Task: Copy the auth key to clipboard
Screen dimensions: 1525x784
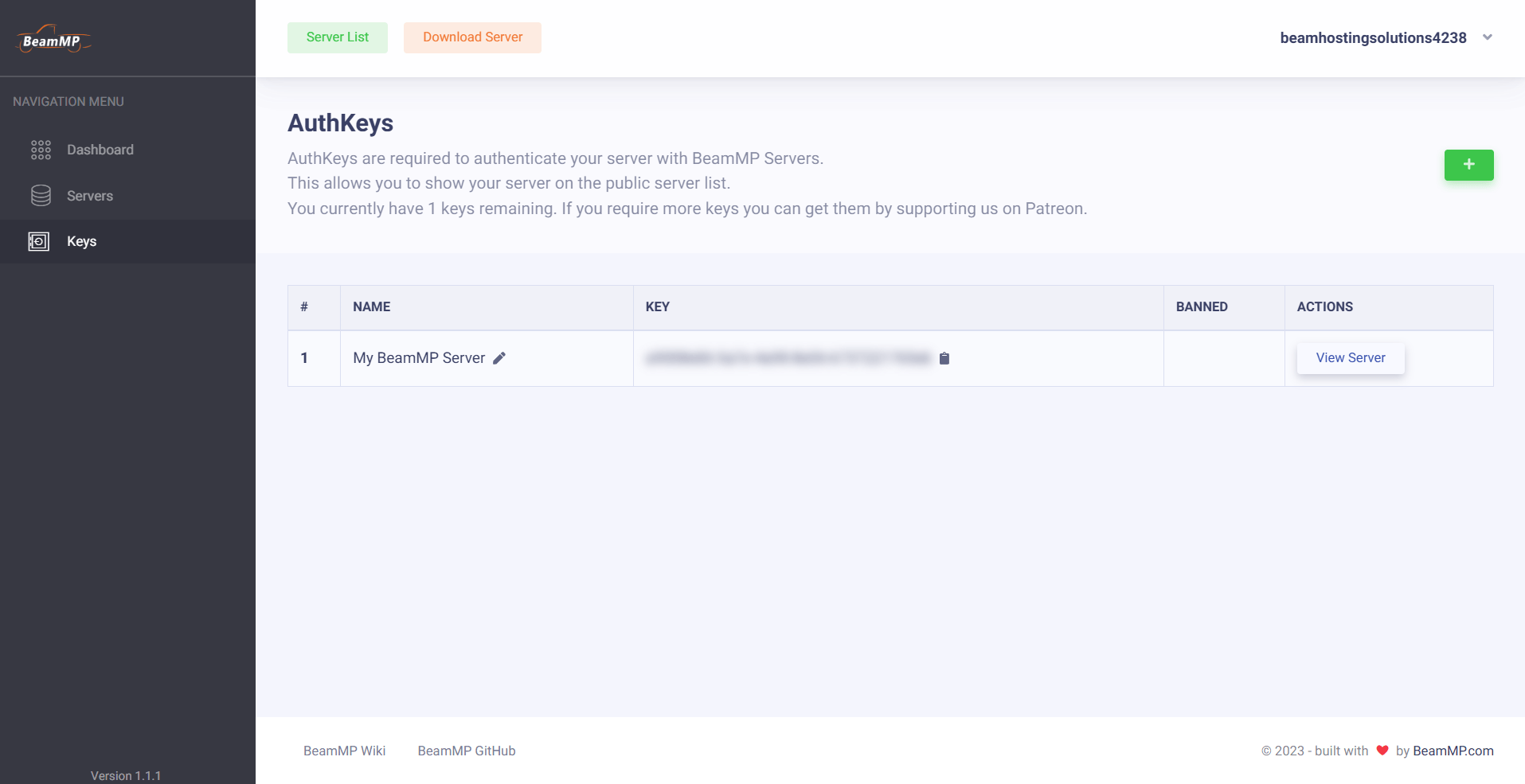Action: coord(944,358)
